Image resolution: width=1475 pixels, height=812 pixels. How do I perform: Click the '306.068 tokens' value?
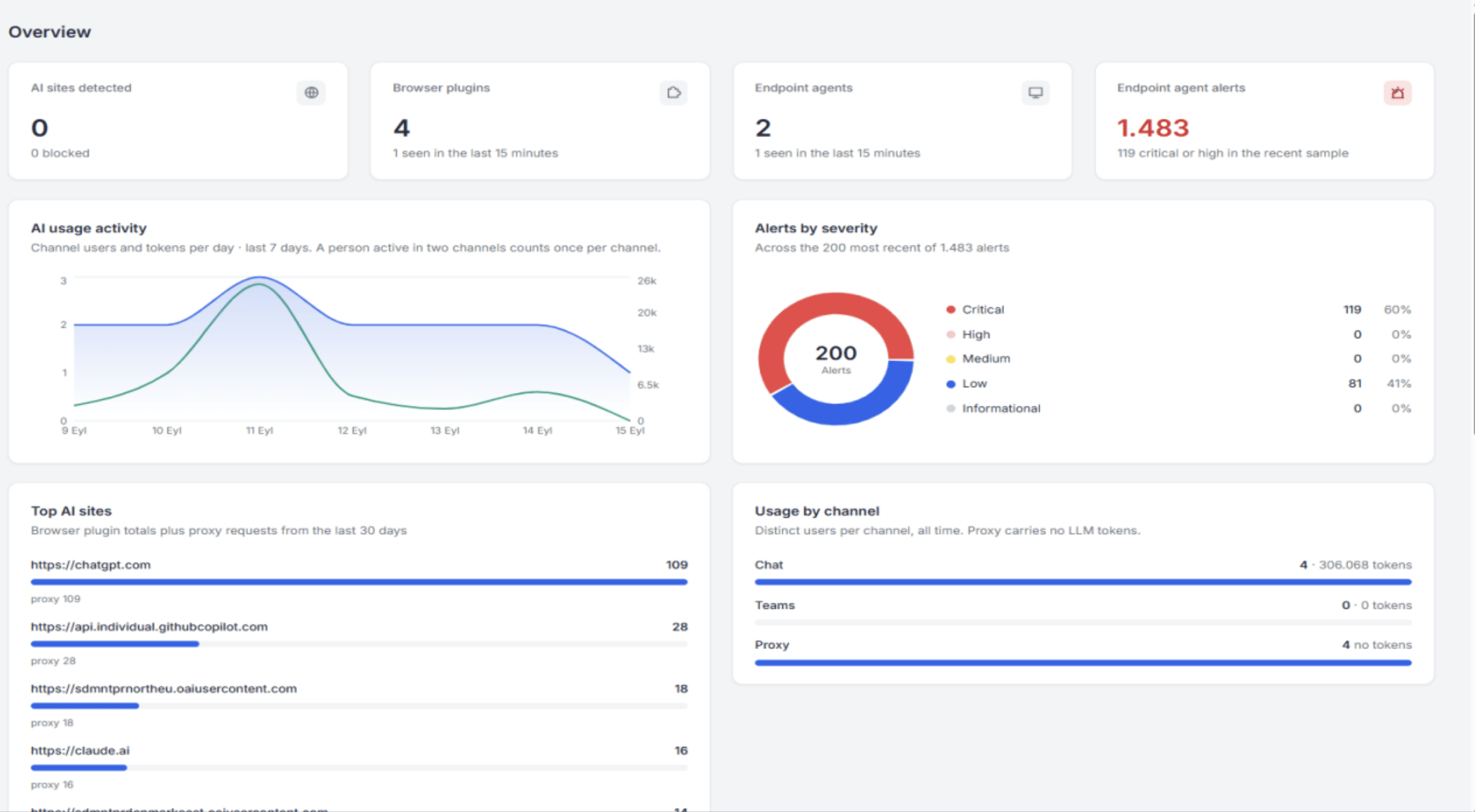1365,565
